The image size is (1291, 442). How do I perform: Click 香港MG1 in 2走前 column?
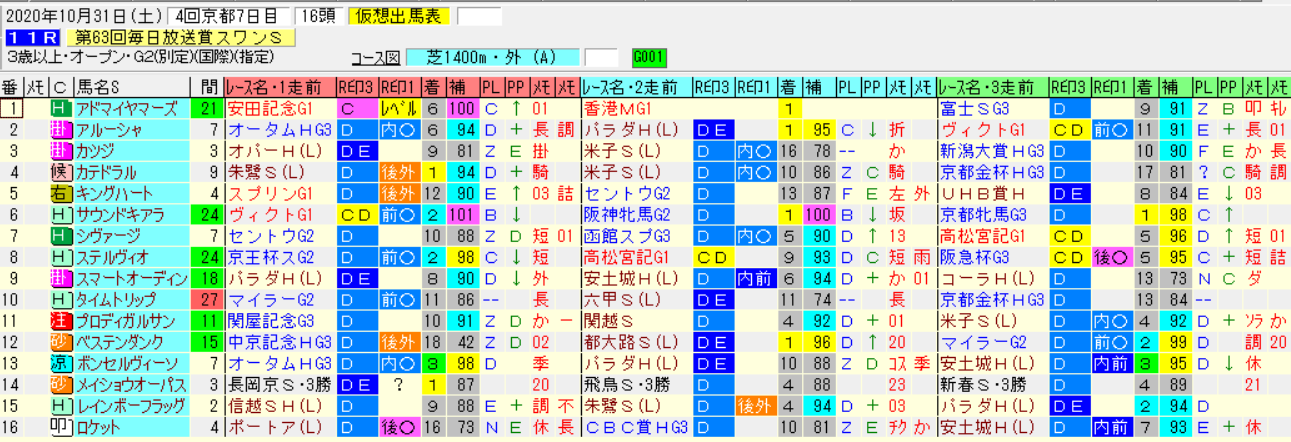coord(636,108)
